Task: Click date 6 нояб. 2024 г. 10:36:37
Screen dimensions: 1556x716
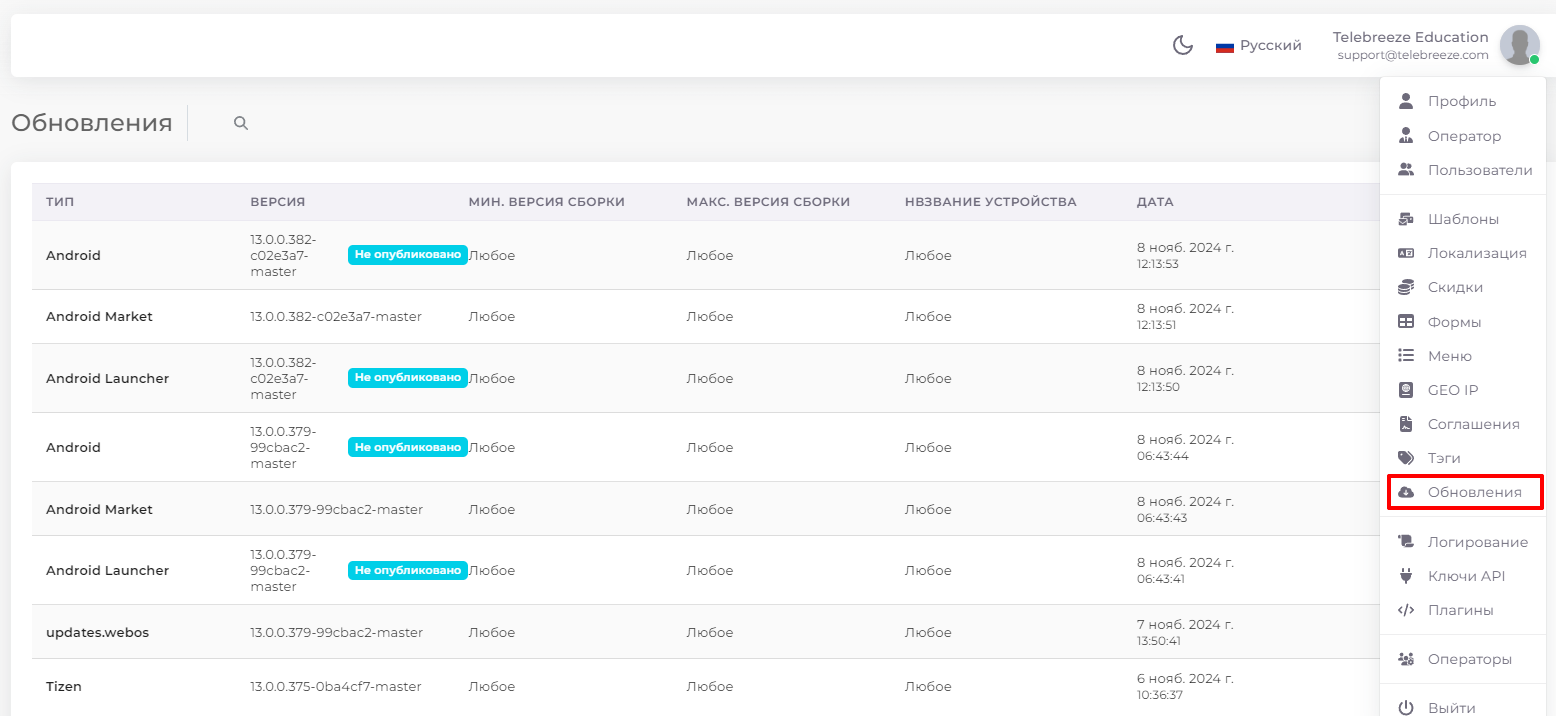Action: point(1185,686)
